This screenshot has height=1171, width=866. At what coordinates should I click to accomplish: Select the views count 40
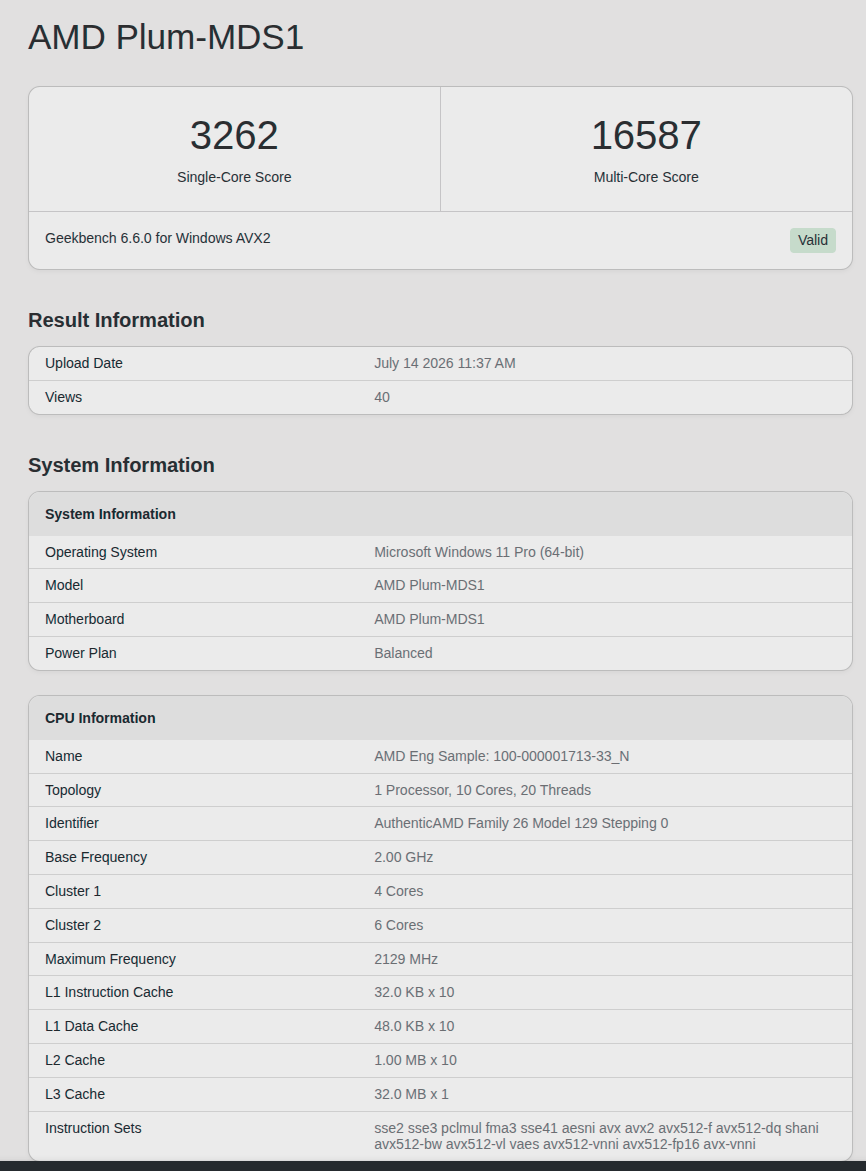tap(381, 397)
